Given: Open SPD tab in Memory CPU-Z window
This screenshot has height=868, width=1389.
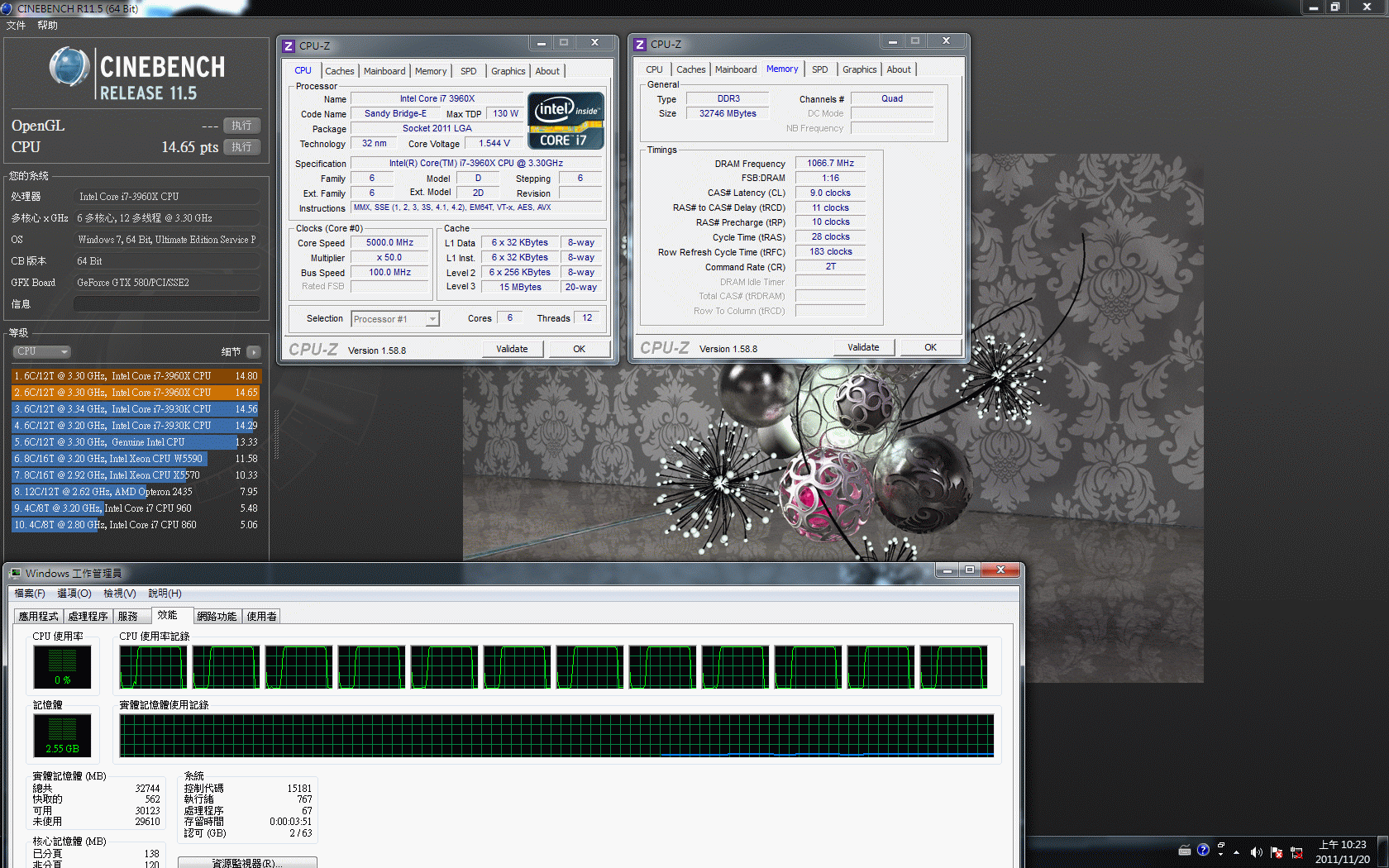Looking at the screenshot, I should [819, 69].
